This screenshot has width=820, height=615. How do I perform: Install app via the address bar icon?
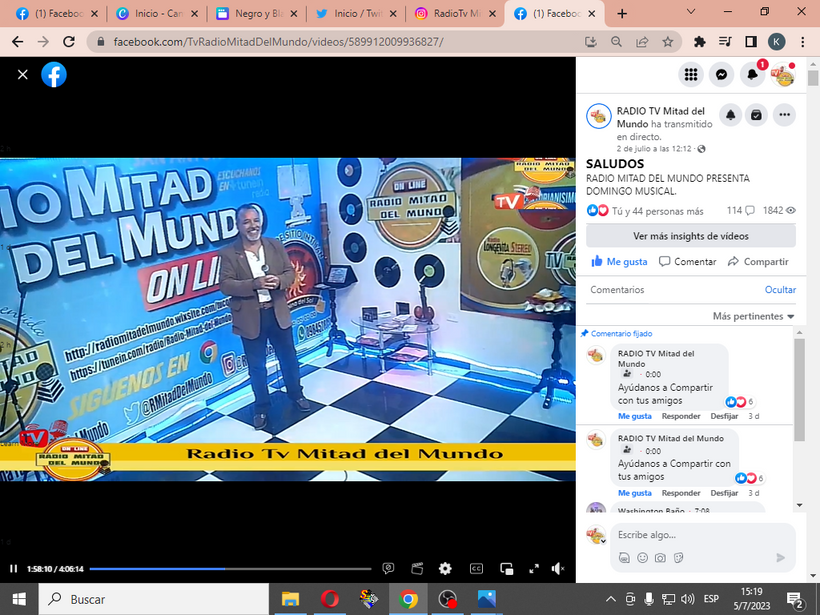pyautogui.click(x=591, y=42)
